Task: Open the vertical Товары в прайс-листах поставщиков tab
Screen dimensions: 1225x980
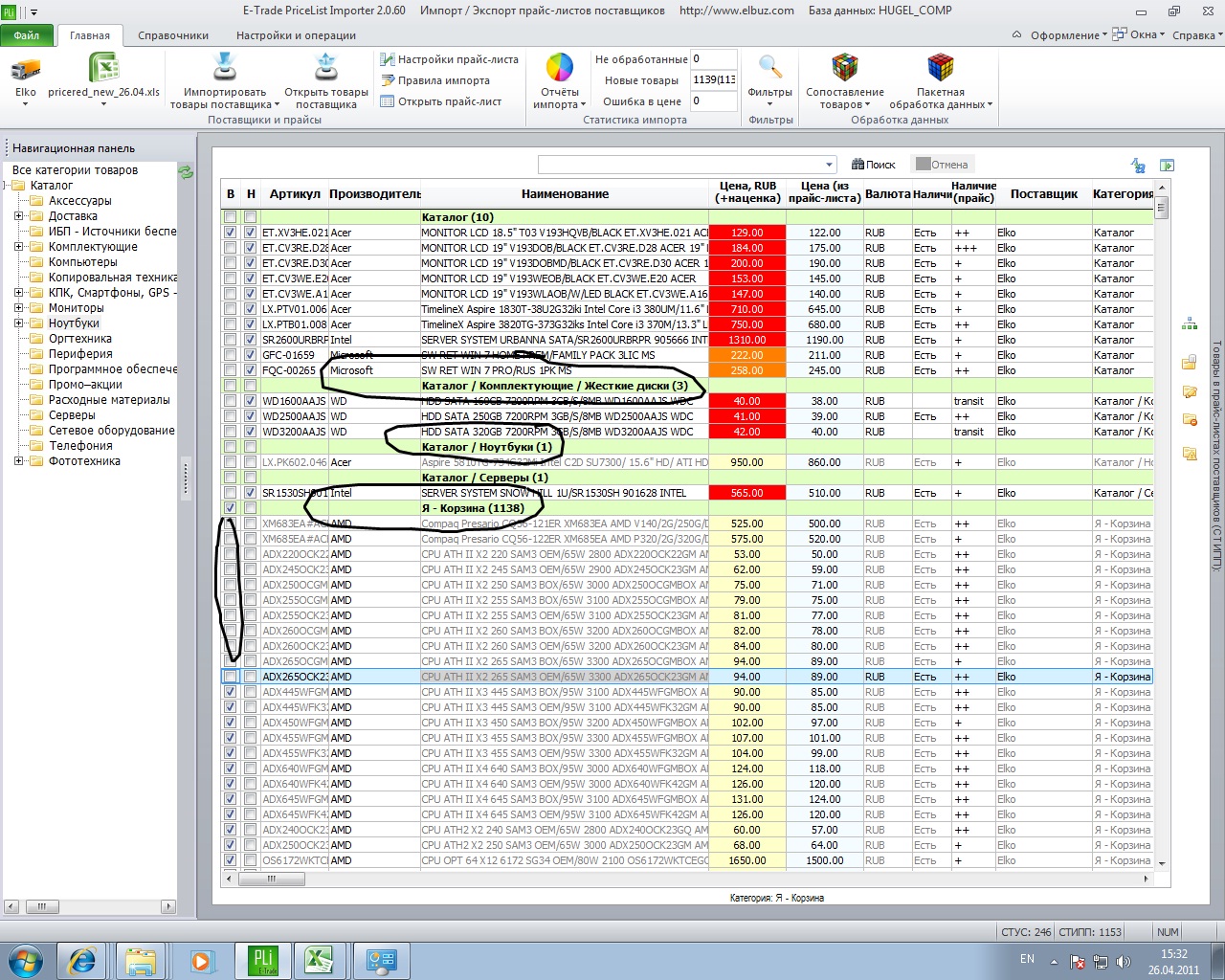Action: point(1216,456)
